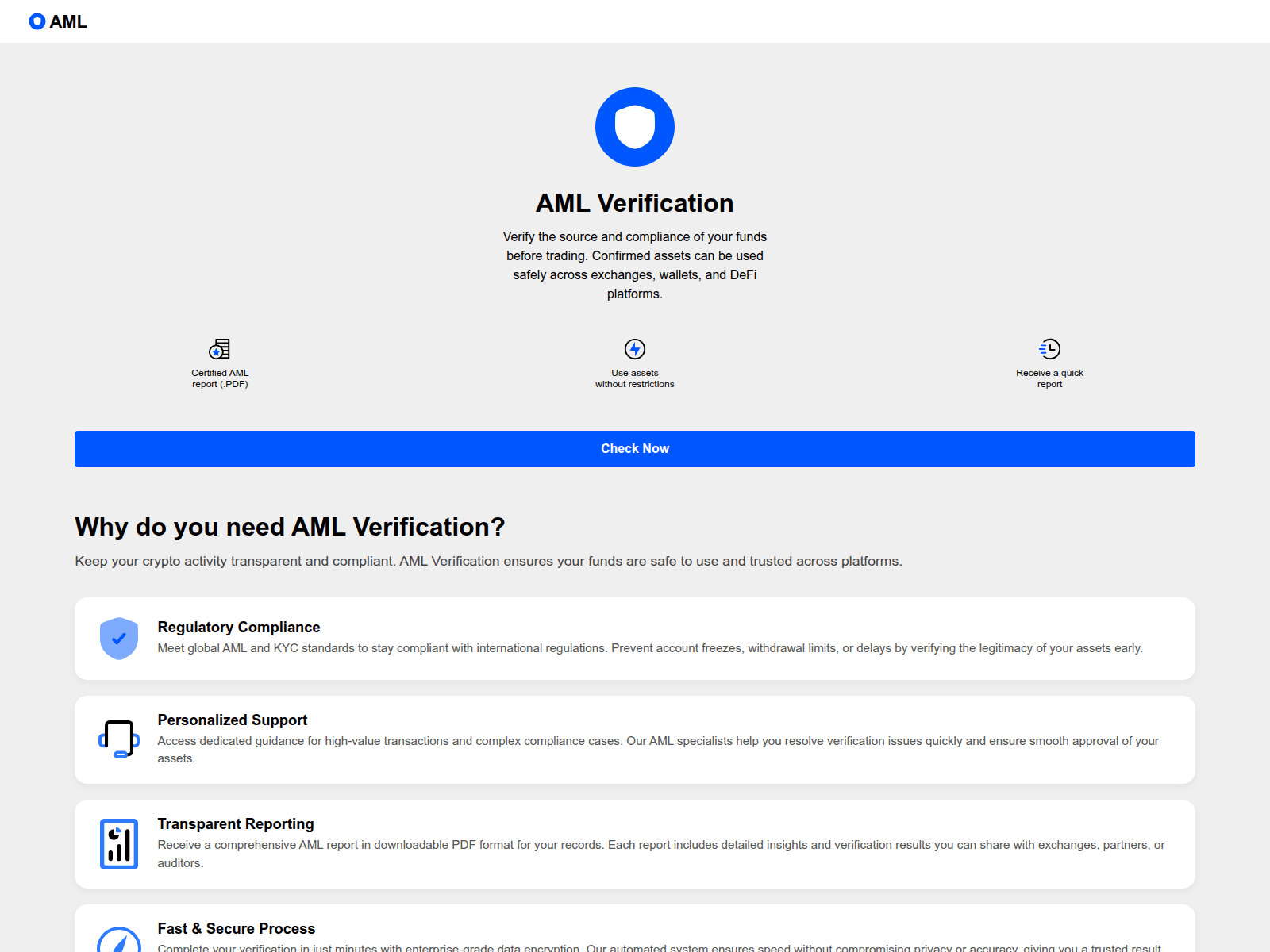Click the 'Access dedicated guidance' description text

[658, 750]
